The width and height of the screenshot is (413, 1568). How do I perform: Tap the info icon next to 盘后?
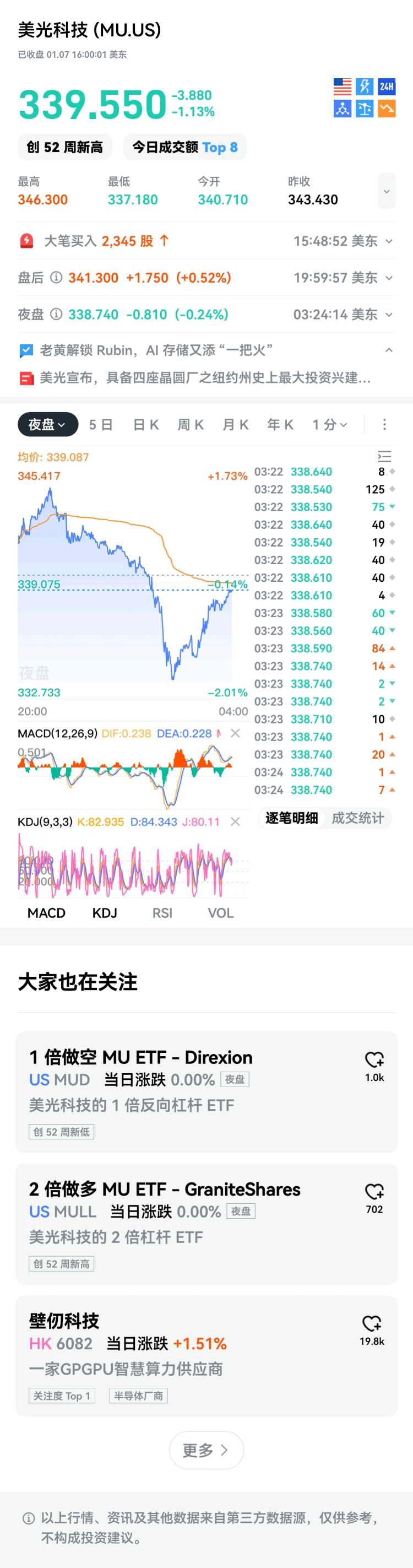point(56,278)
